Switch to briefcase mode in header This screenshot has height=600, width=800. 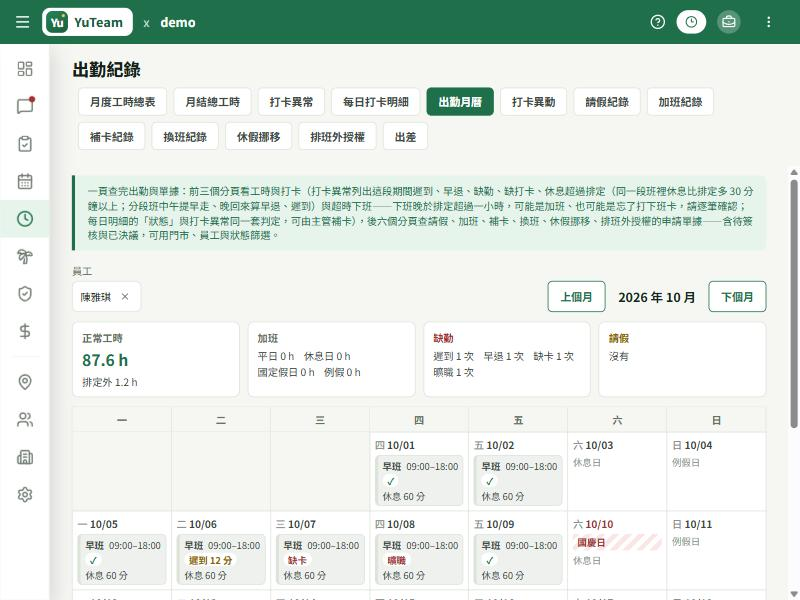tap(729, 22)
